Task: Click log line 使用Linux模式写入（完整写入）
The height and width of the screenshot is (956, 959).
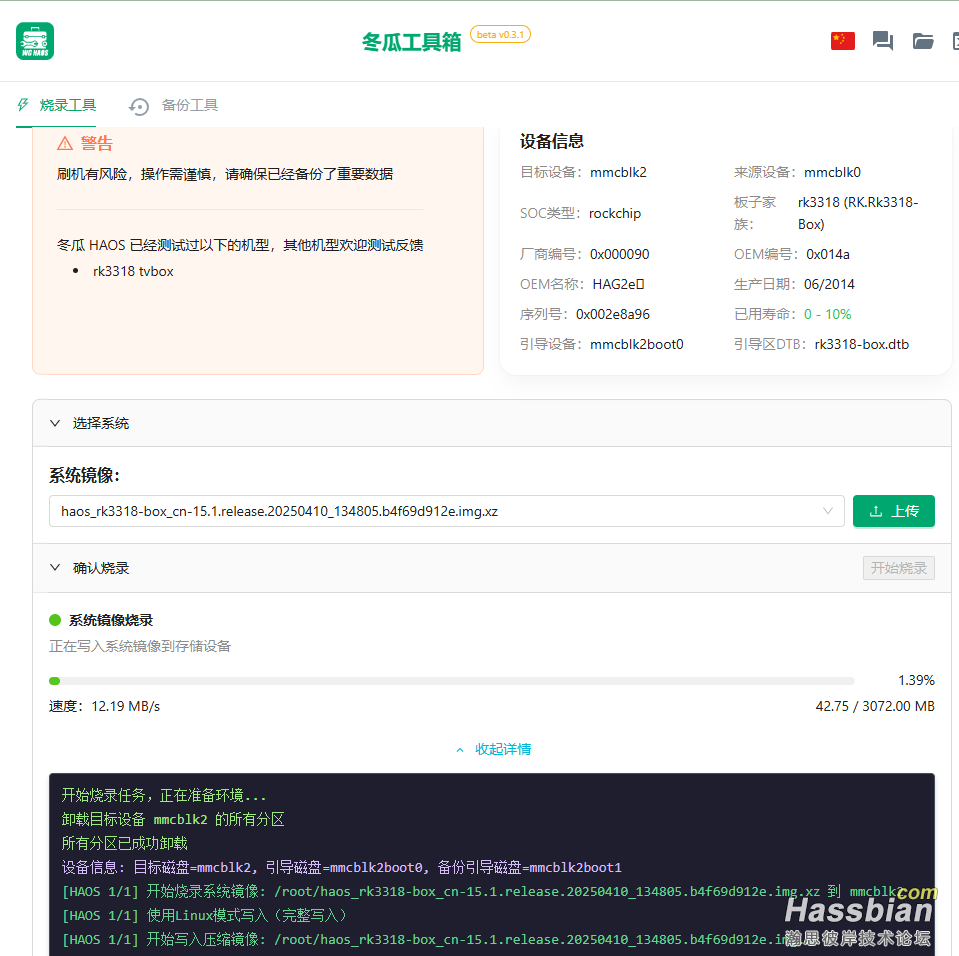Action: pyautogui.click(x=204, y=916)
